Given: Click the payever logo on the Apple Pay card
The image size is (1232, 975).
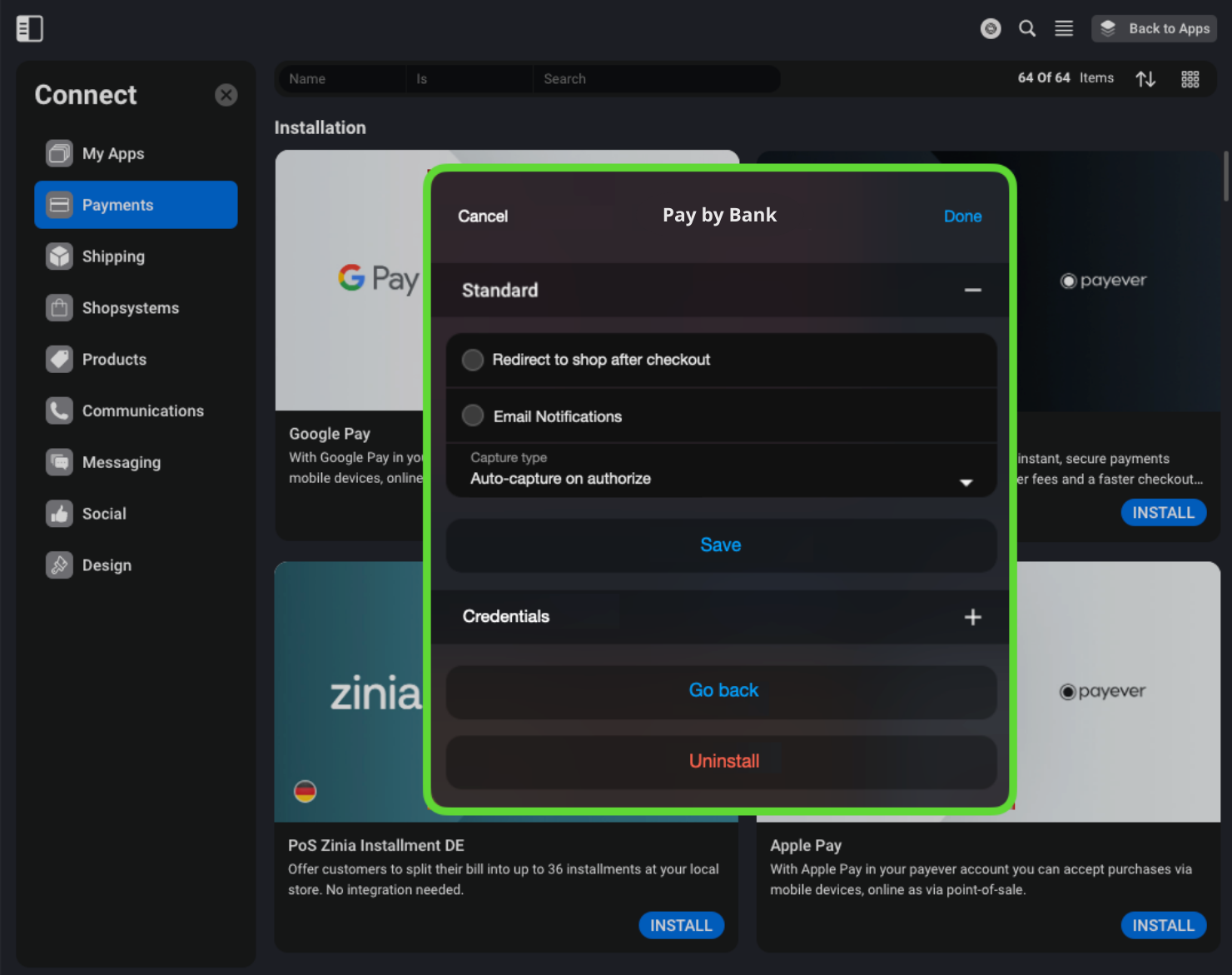Looking at the screenshot, I should point(1102,692).
